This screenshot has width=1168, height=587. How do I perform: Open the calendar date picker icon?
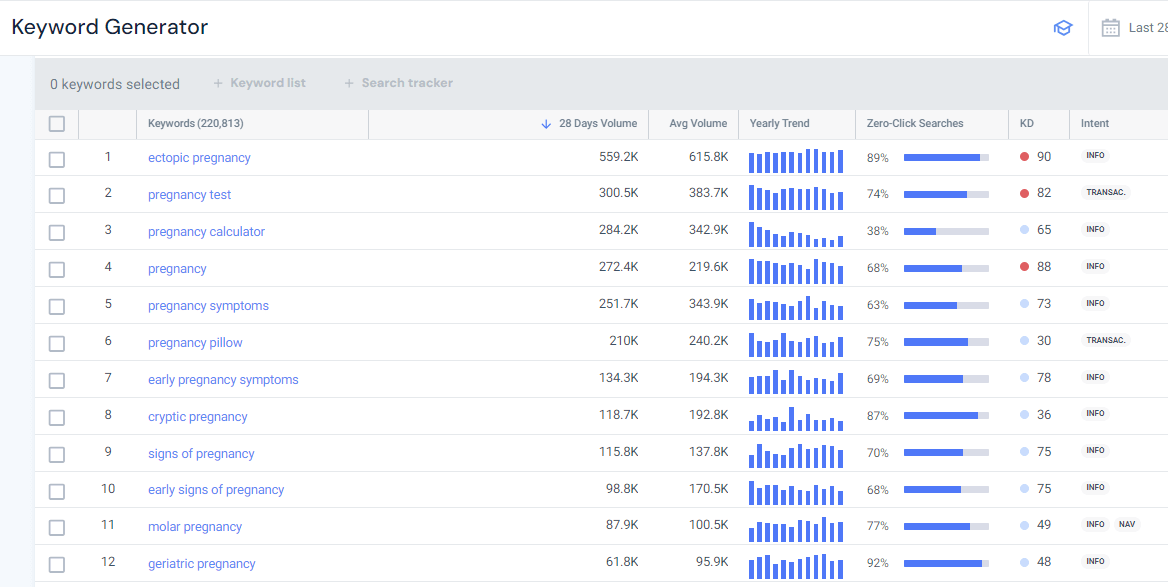click(1110, 28)
